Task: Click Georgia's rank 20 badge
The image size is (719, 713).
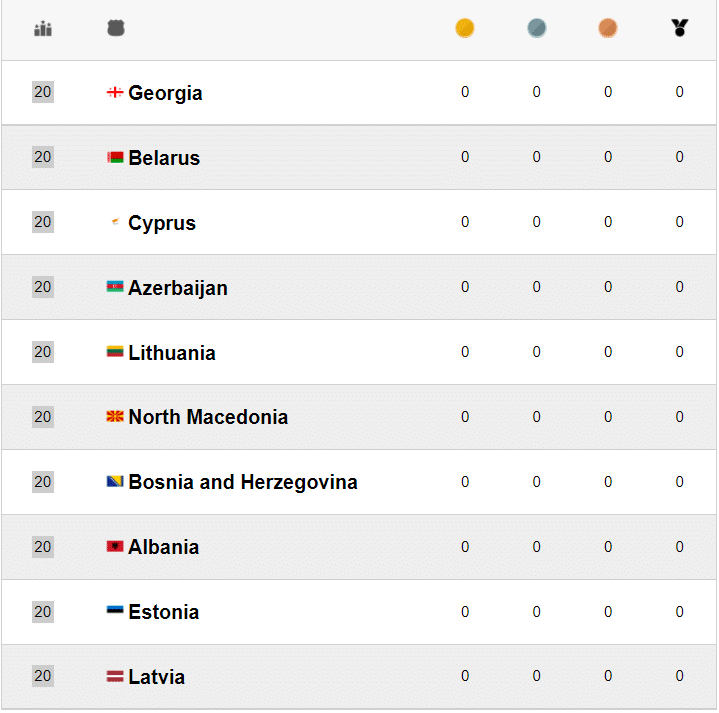Action: (42, 92)
